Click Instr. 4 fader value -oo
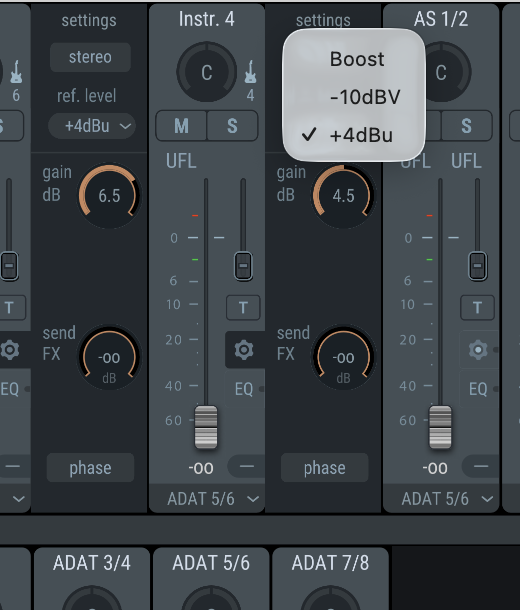This screenshot has width=520, height=610. tap(201, 468)
